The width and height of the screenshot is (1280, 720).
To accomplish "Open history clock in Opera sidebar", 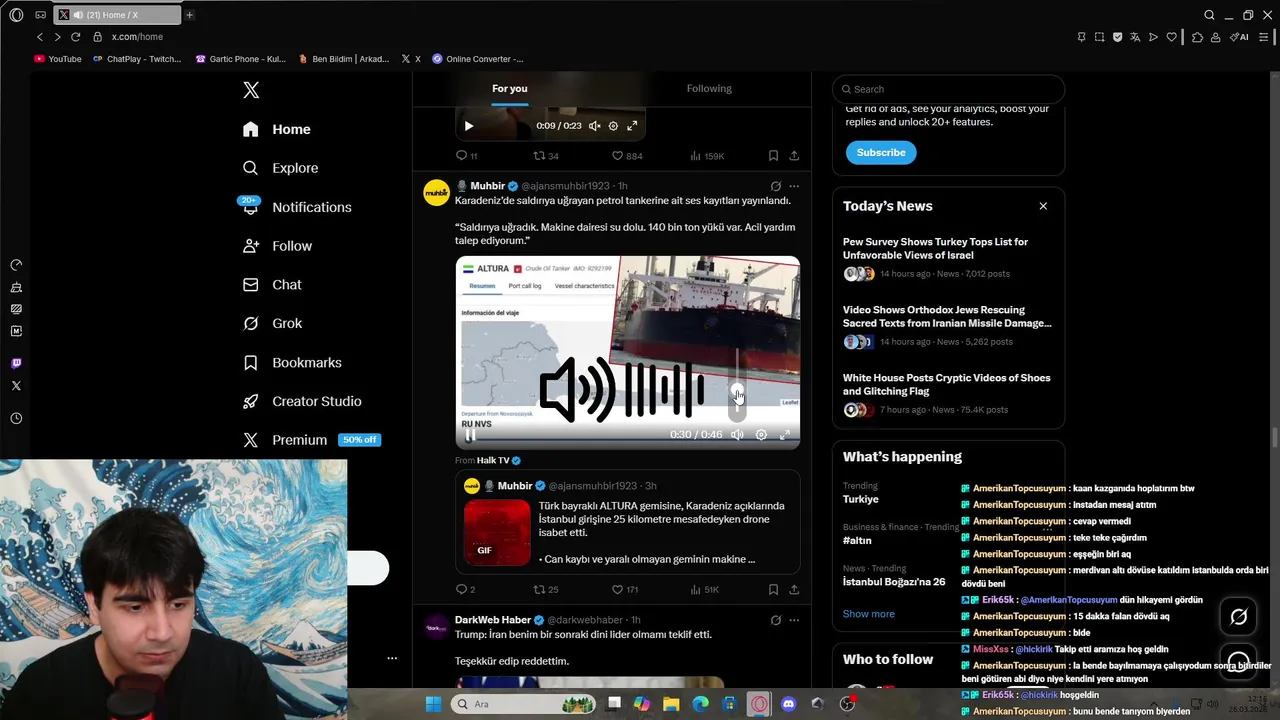I will [x=16, y=419].
